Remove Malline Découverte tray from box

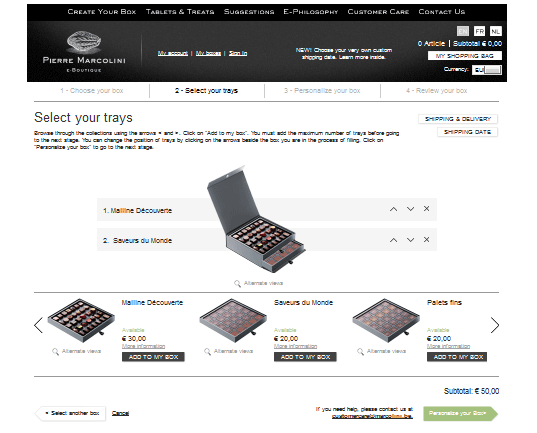(x=426, y=209)
